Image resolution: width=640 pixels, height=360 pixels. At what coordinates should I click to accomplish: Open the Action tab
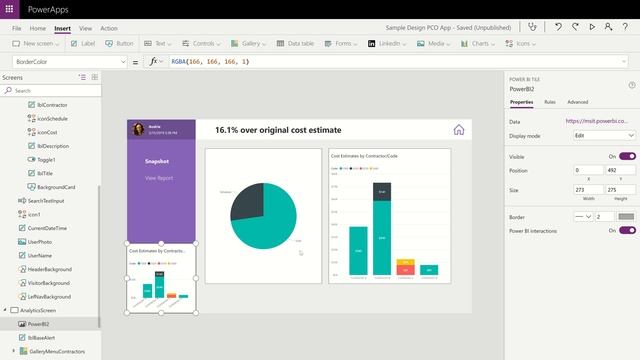click(109, 28)
